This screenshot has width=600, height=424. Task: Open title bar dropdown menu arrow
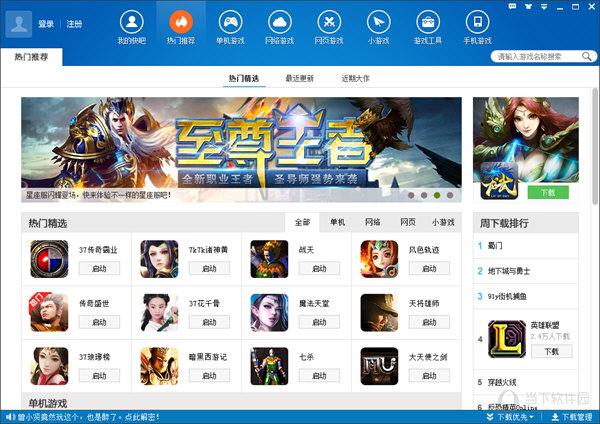[544, 7]
